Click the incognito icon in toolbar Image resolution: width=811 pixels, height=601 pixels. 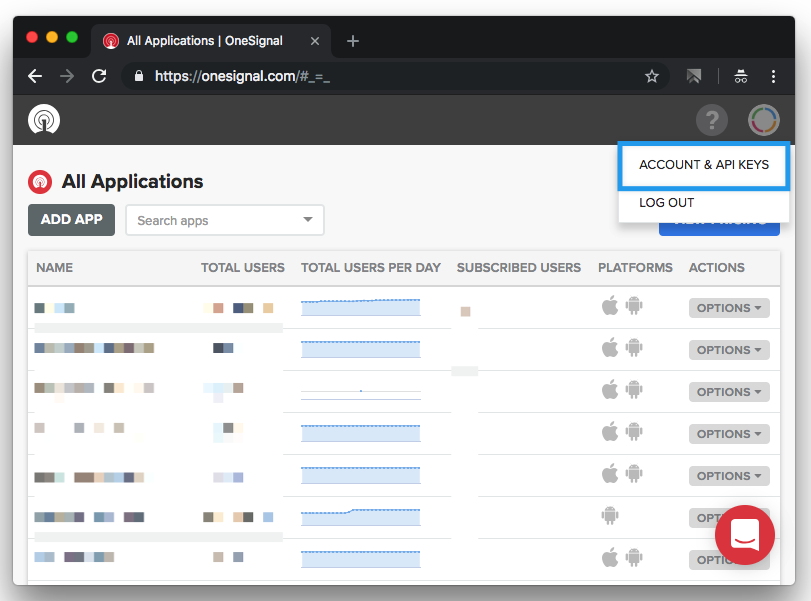tap(741, 77)
